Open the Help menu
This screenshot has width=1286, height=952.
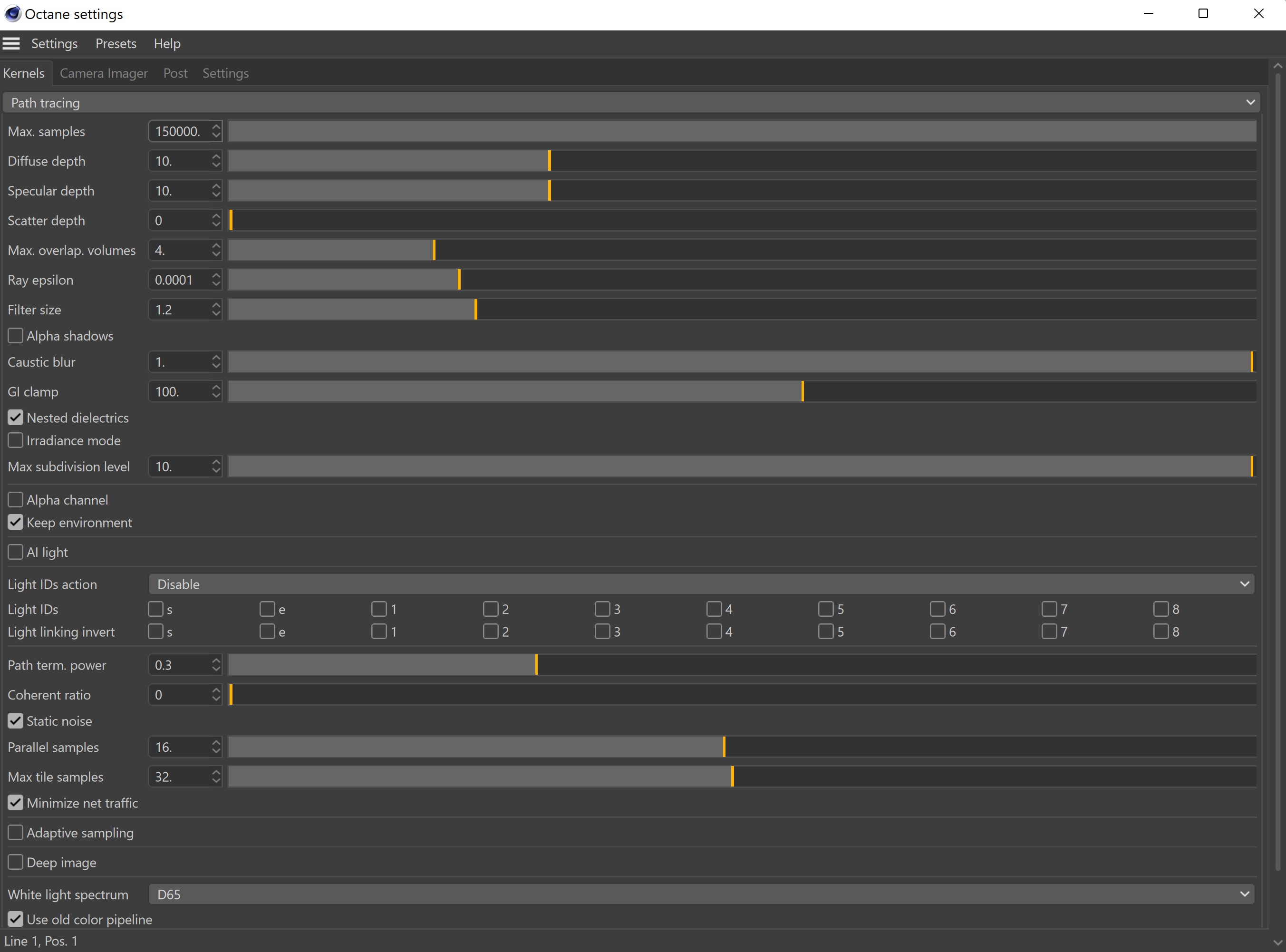click(167, 44)
